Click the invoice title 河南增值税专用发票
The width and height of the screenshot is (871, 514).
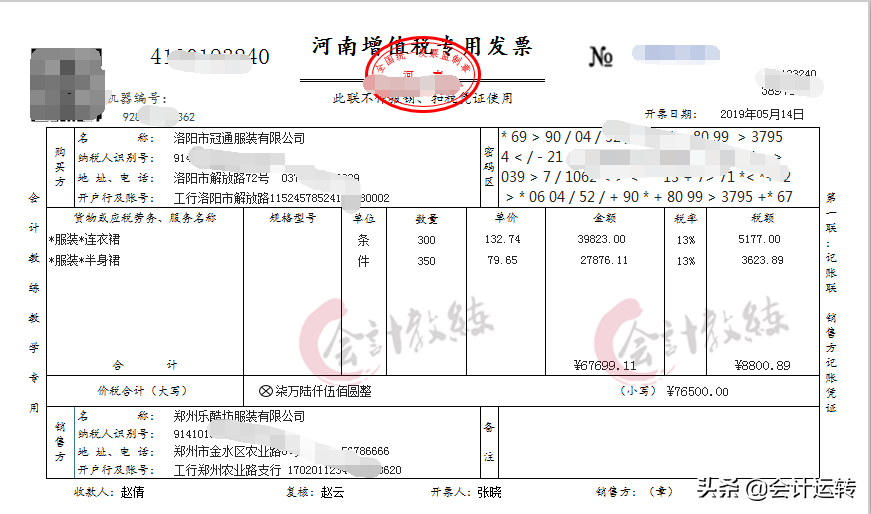point(422,47)
